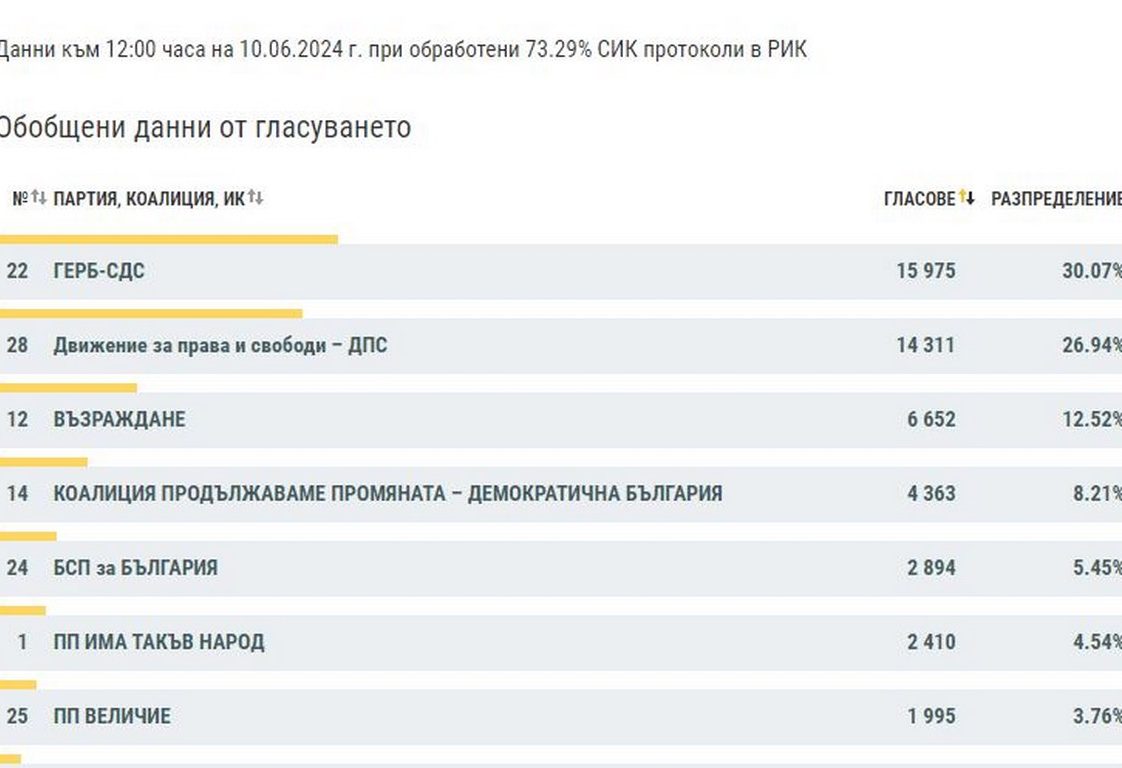Click the sort arrows next to ГЛАСОВЕ

(x=967, y=197)
